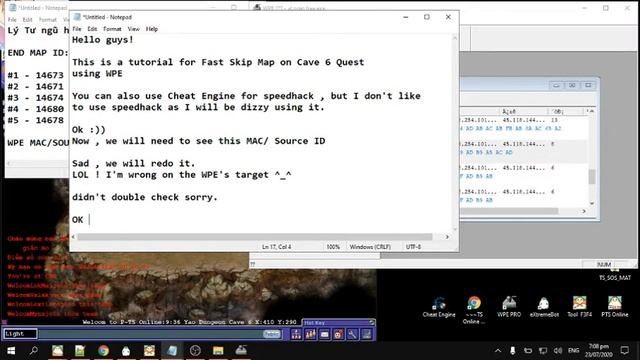640x360 pixels.
Task: Click 'Windows (CRLF)' status bar entry
Action: point(370,247)
